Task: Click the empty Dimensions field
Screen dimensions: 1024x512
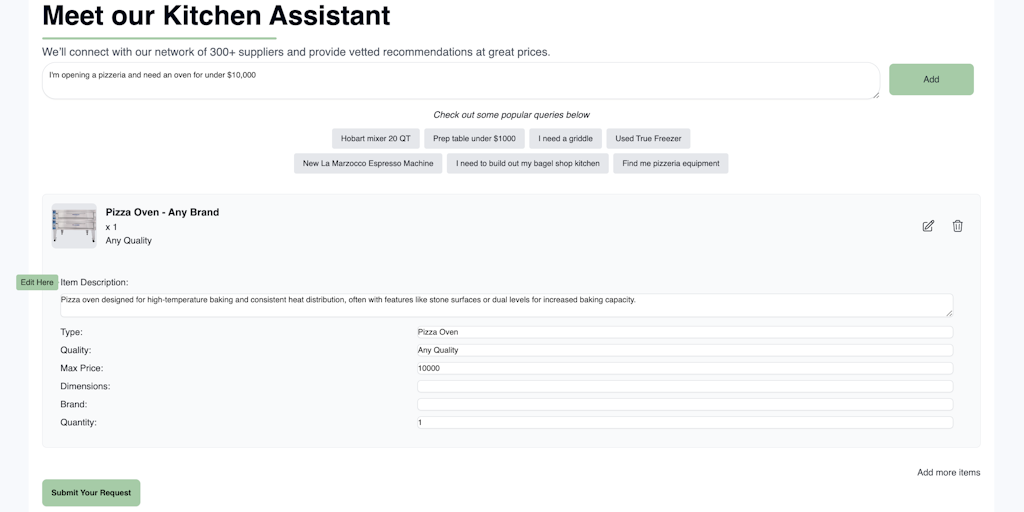Action: tap(685, 387)
